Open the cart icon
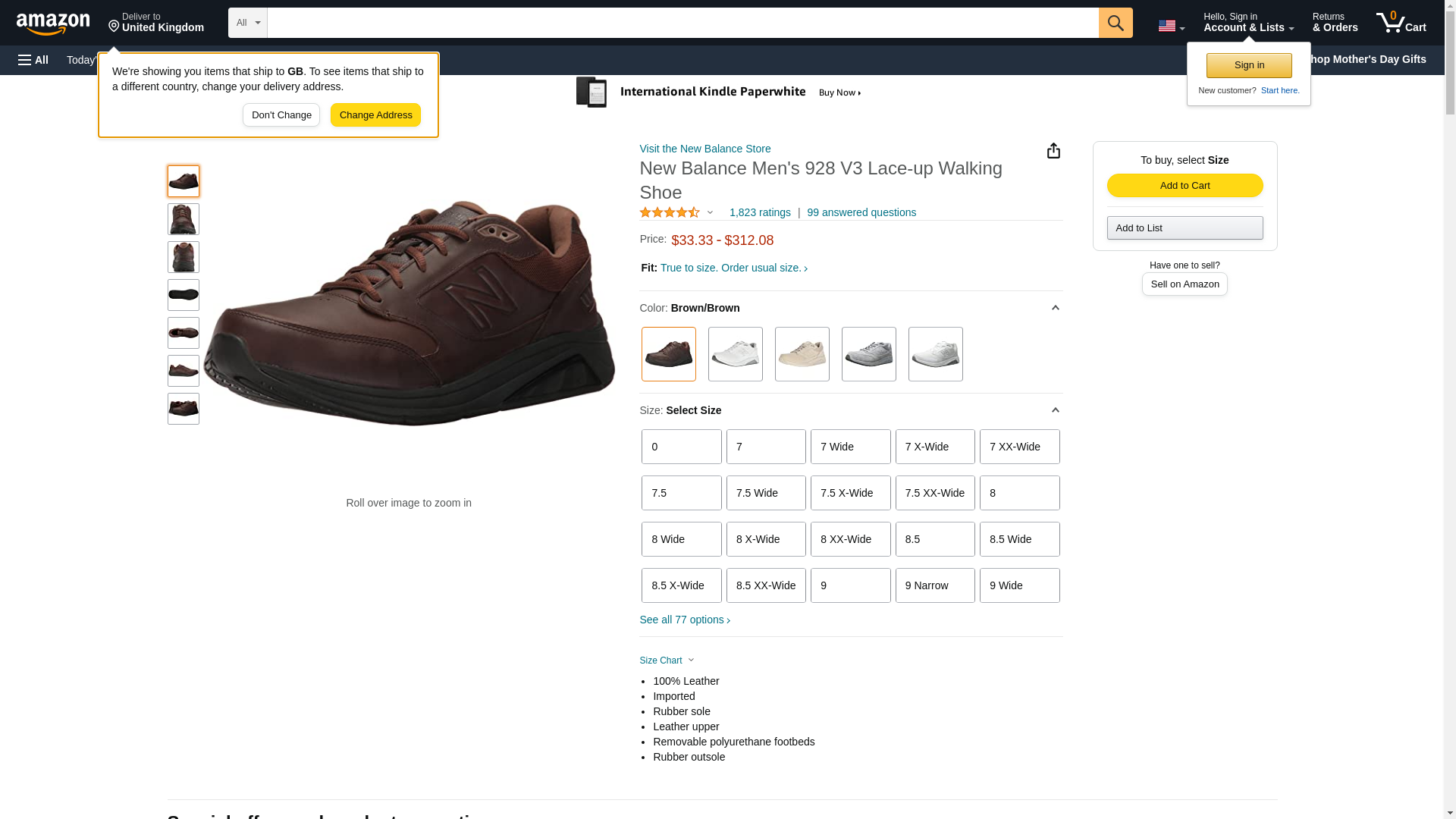Screen dimensions: 1456x819 1400,23
